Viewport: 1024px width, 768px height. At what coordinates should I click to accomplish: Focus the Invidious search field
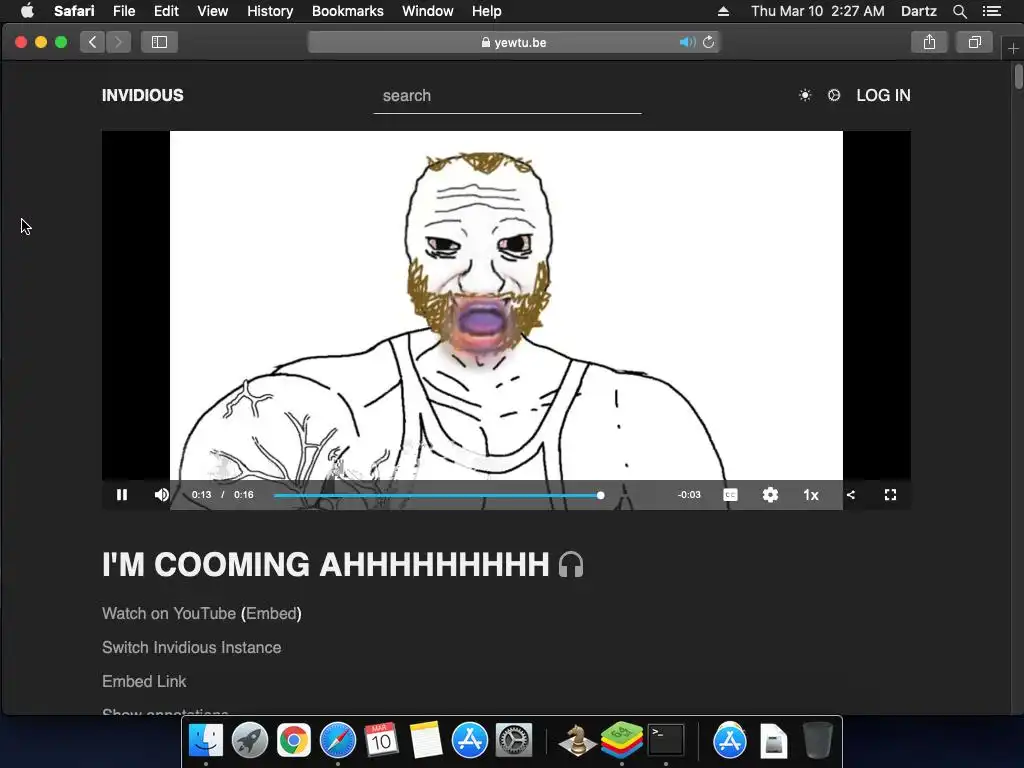coord(507,96)
